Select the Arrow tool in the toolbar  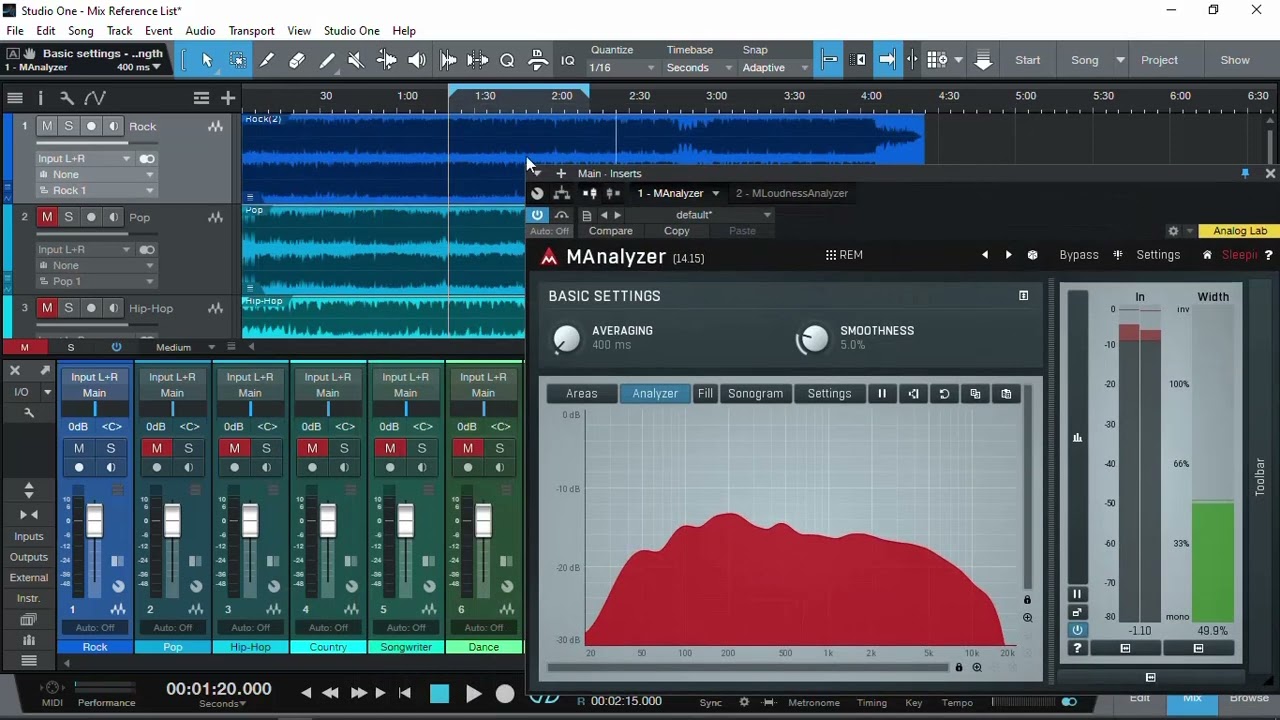(x=207, y=60)
